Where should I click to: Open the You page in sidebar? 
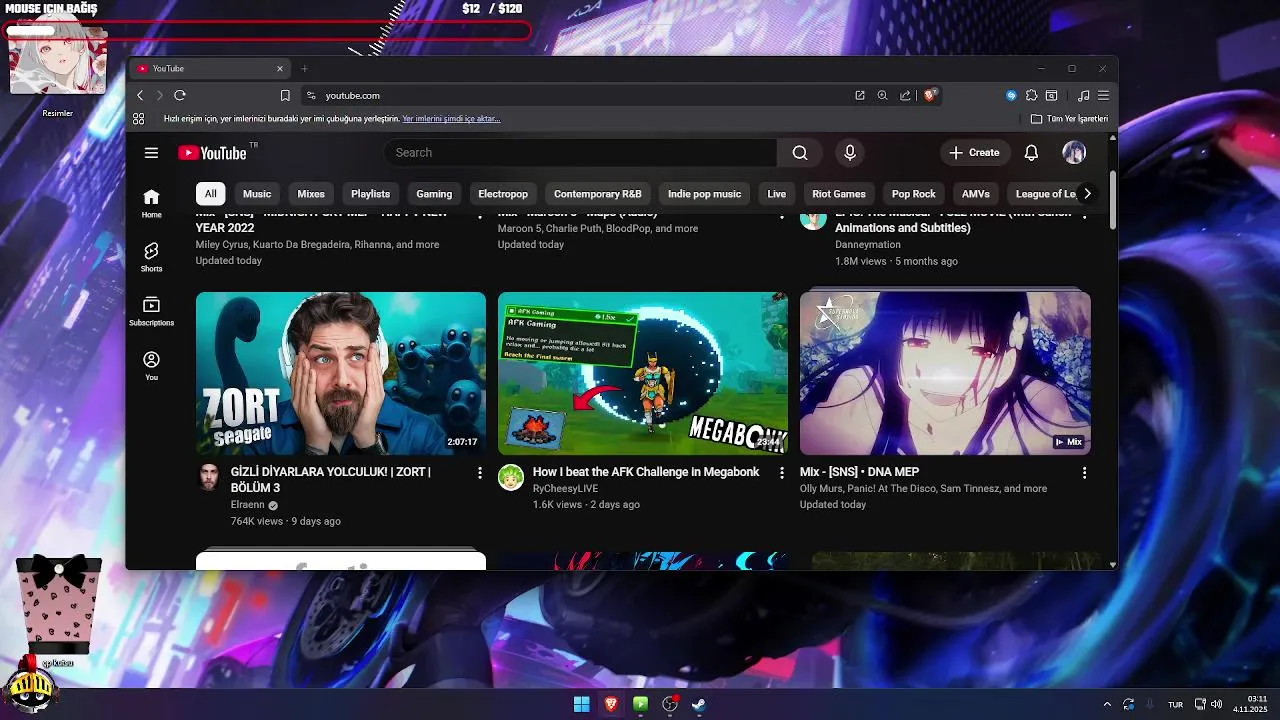151,365
